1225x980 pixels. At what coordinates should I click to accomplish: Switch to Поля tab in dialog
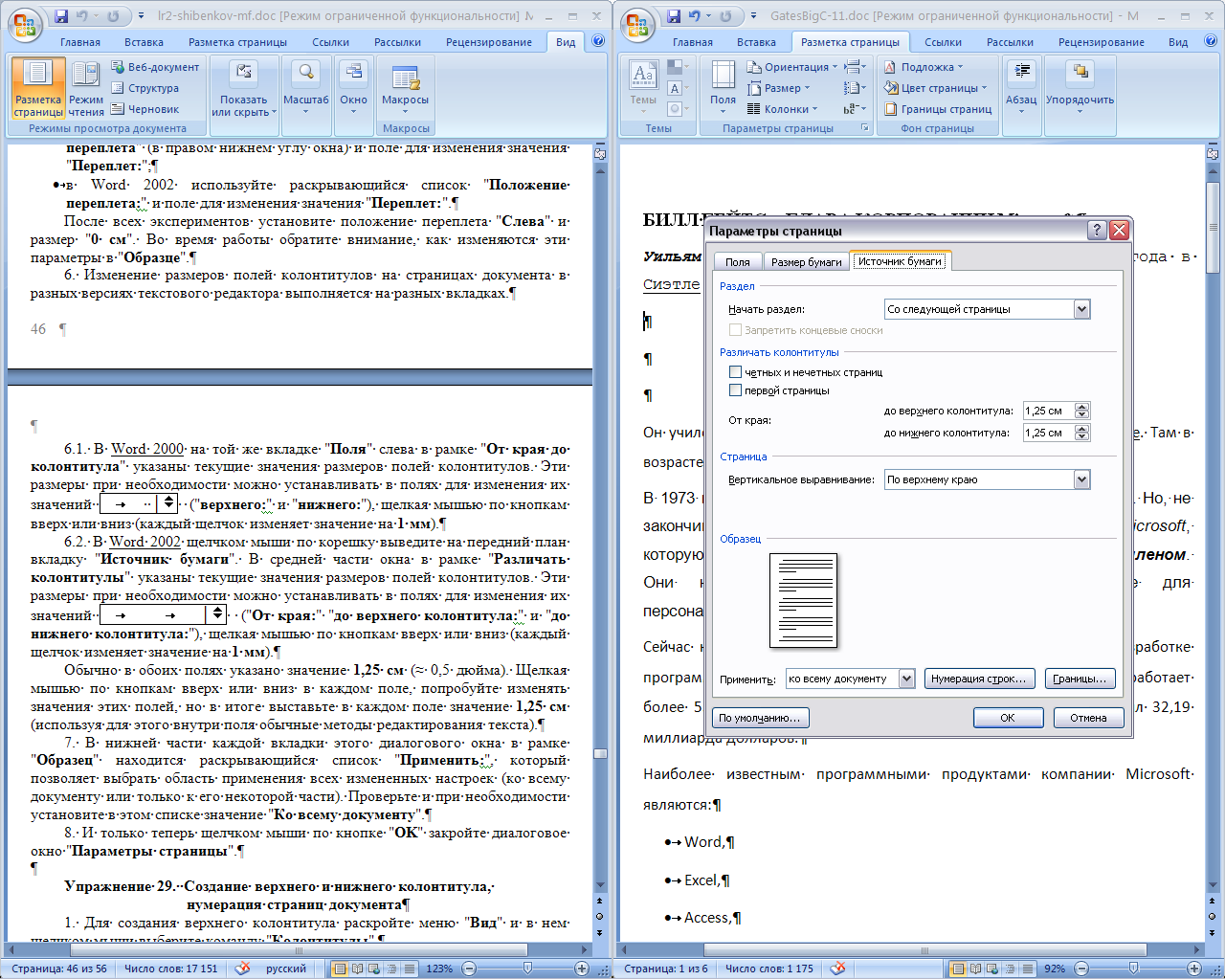pos(738,261)
